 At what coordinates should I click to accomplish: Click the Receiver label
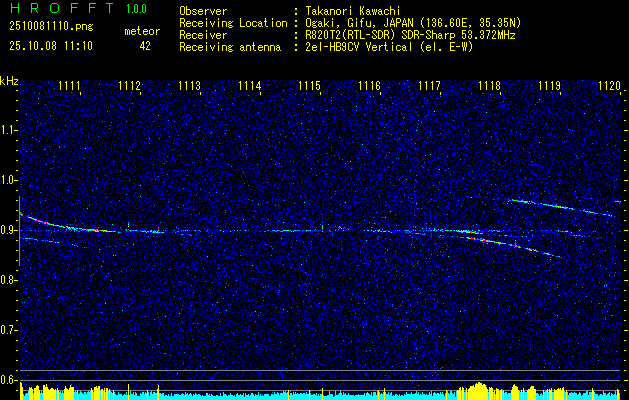[203, 35]
